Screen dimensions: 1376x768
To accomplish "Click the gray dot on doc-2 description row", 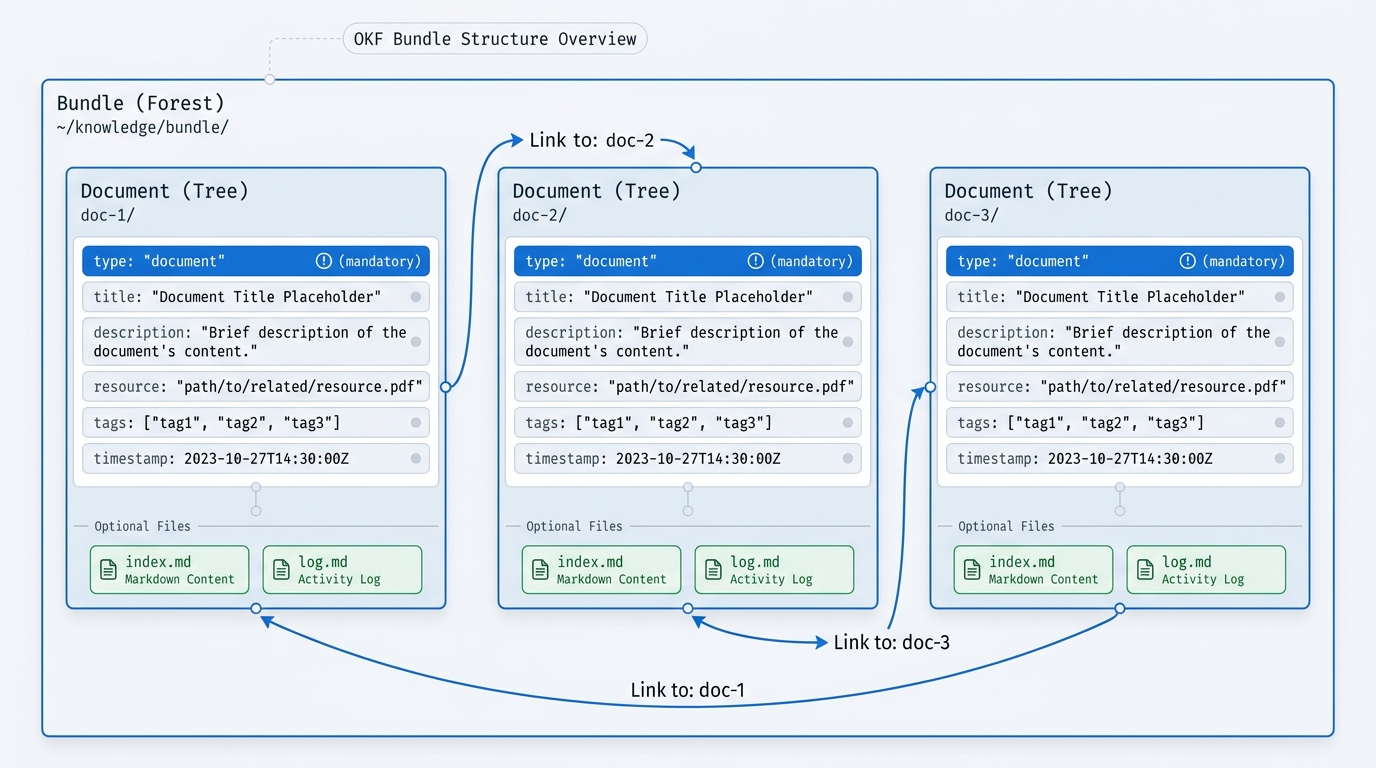I will click(x=847, y=342).
